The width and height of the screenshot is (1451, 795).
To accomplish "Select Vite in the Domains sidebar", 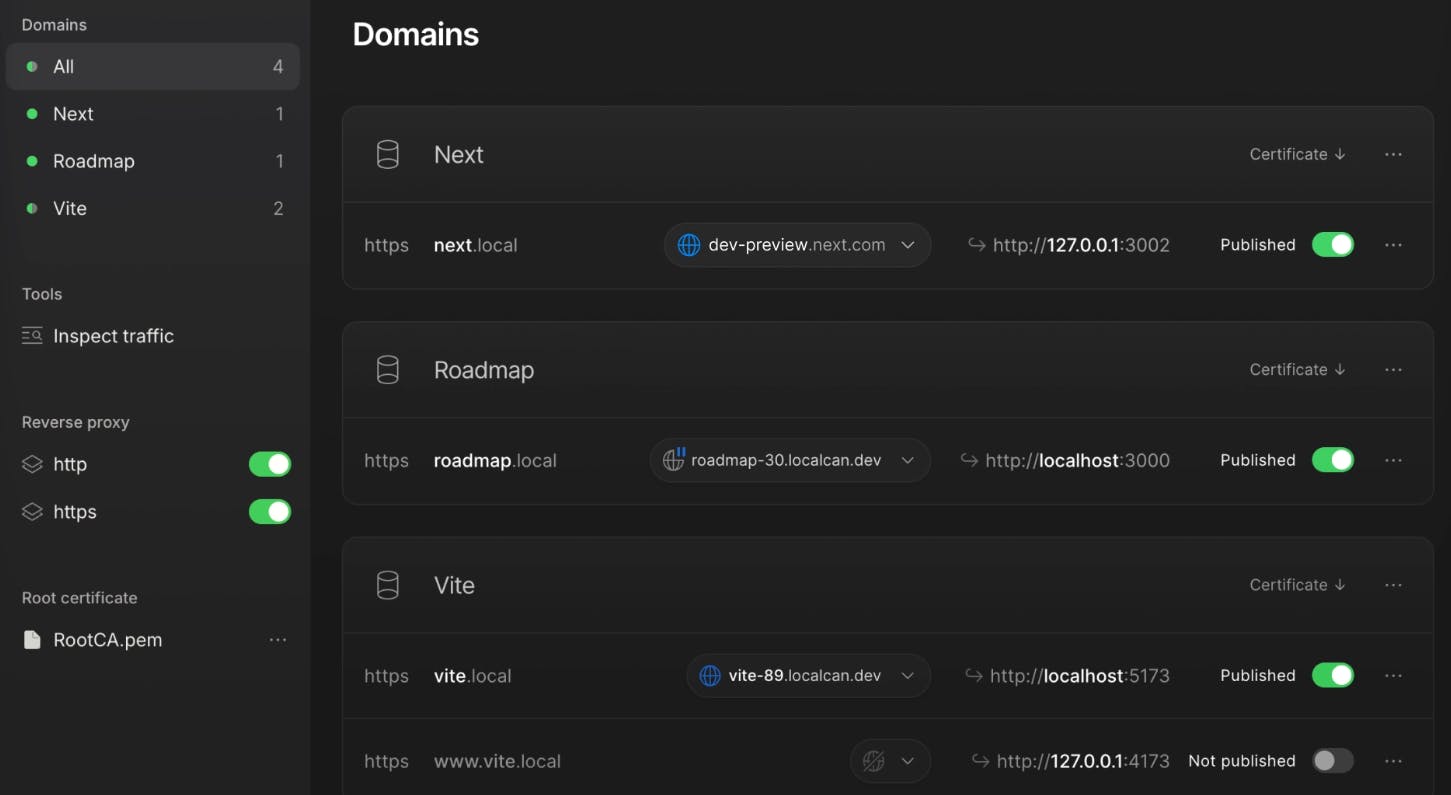I will tap(153, 208).
